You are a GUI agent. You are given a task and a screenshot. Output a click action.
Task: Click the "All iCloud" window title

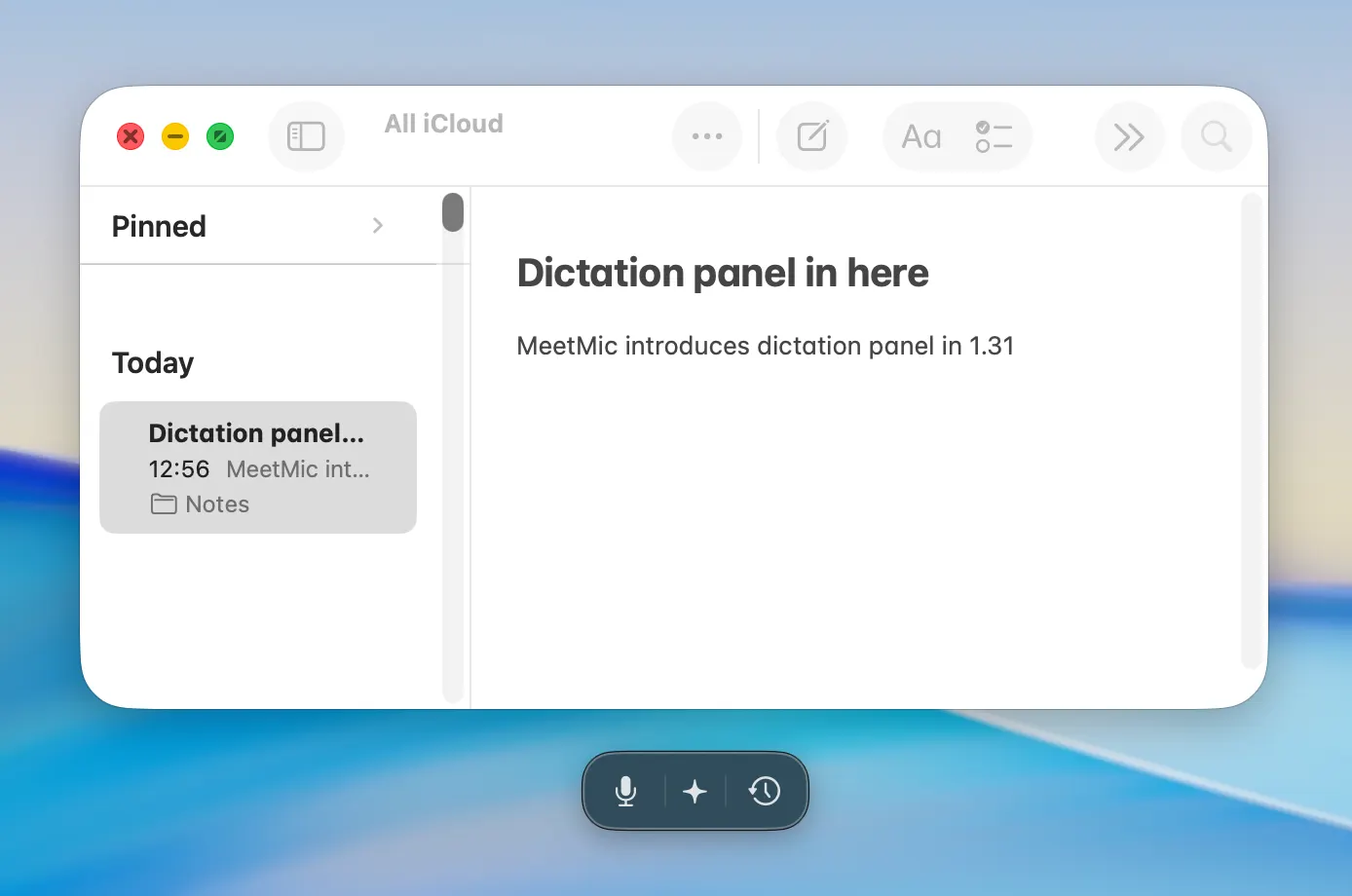(x=444, y=124)
